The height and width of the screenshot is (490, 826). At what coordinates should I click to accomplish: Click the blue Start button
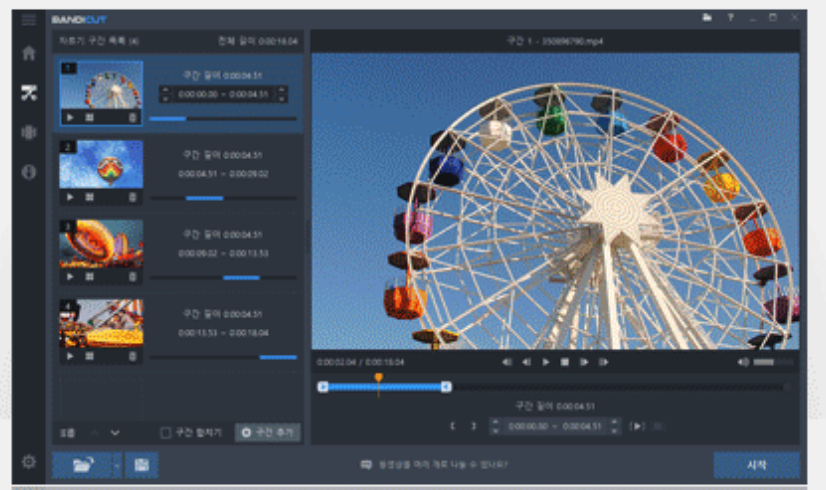point(756,465)
